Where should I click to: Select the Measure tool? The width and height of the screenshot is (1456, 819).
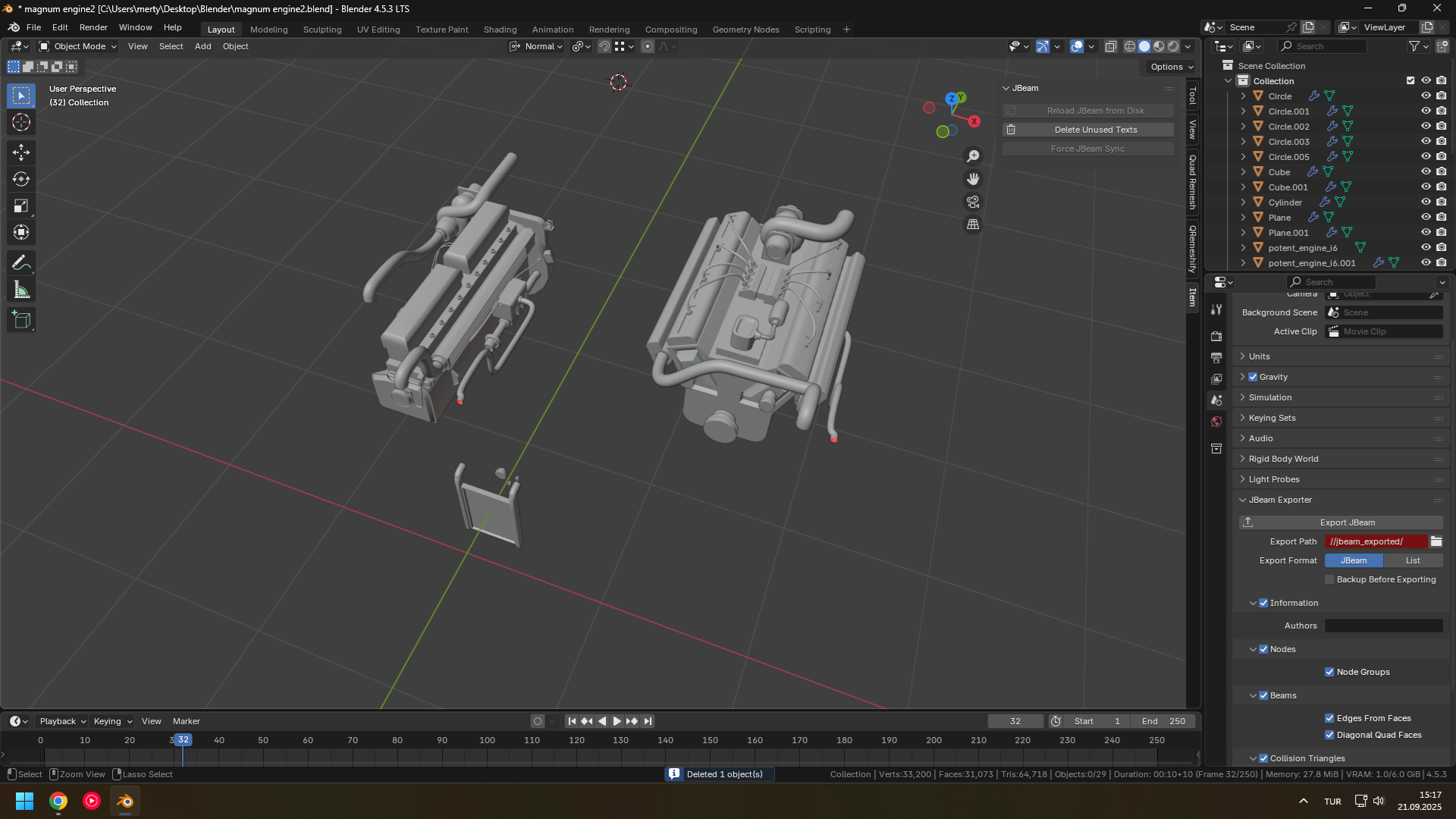click(21, 290)
